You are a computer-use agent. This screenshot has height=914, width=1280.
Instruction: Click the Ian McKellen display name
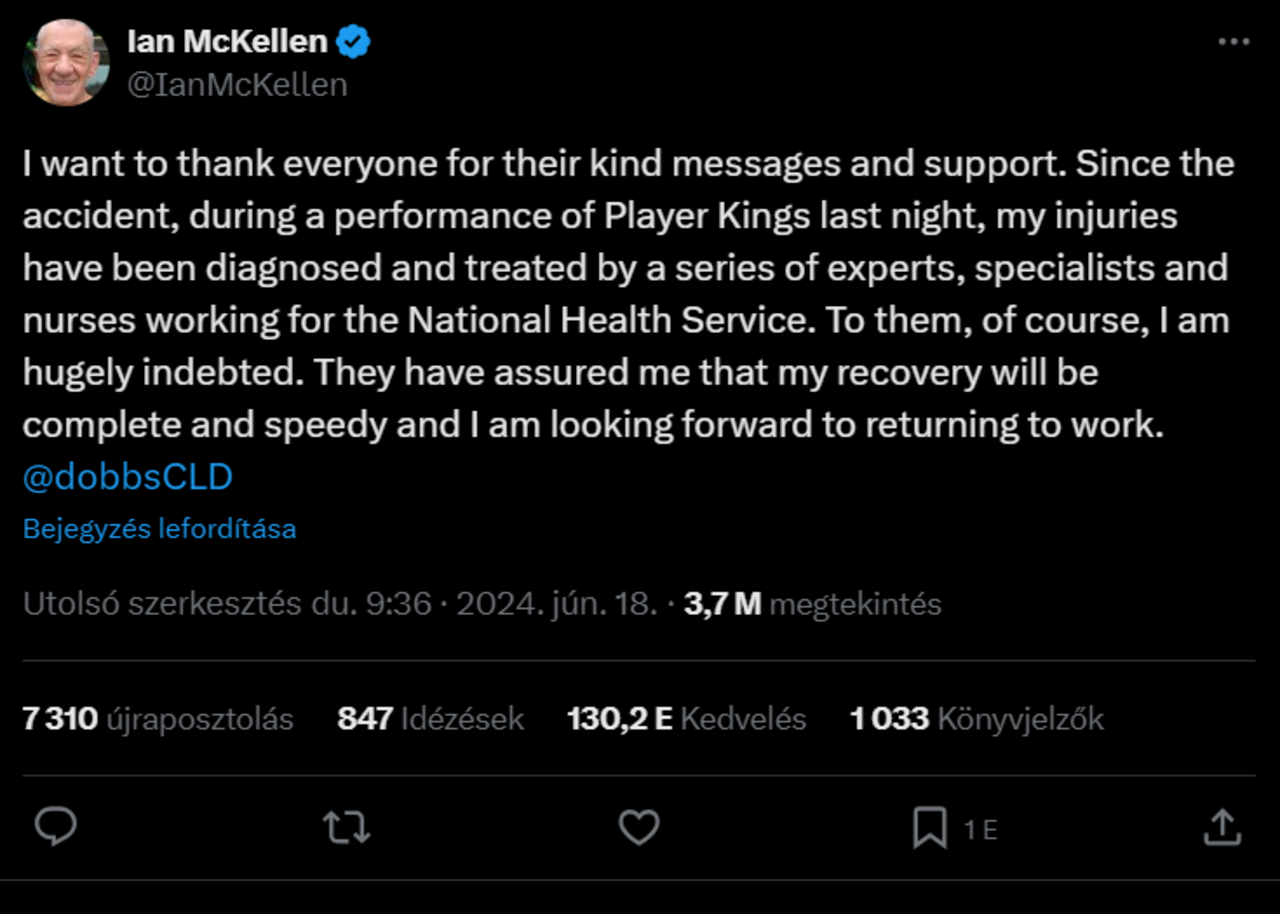click(x=227, y=42)
